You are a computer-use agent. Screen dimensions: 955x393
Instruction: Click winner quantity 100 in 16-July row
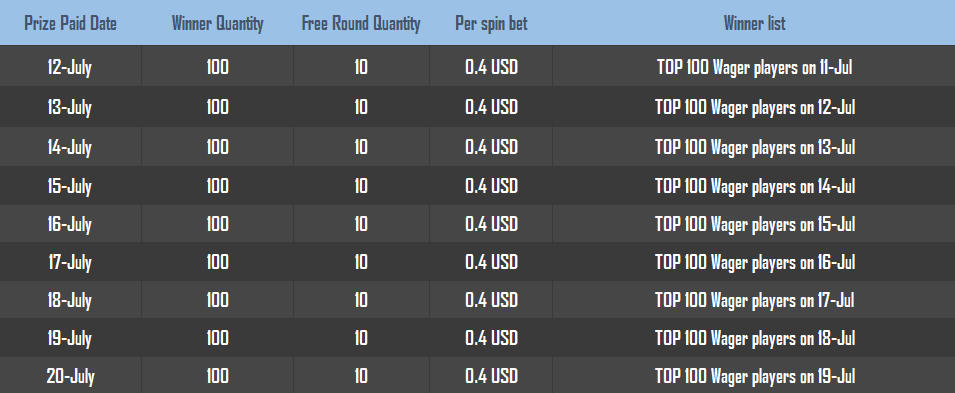(217, 224)
